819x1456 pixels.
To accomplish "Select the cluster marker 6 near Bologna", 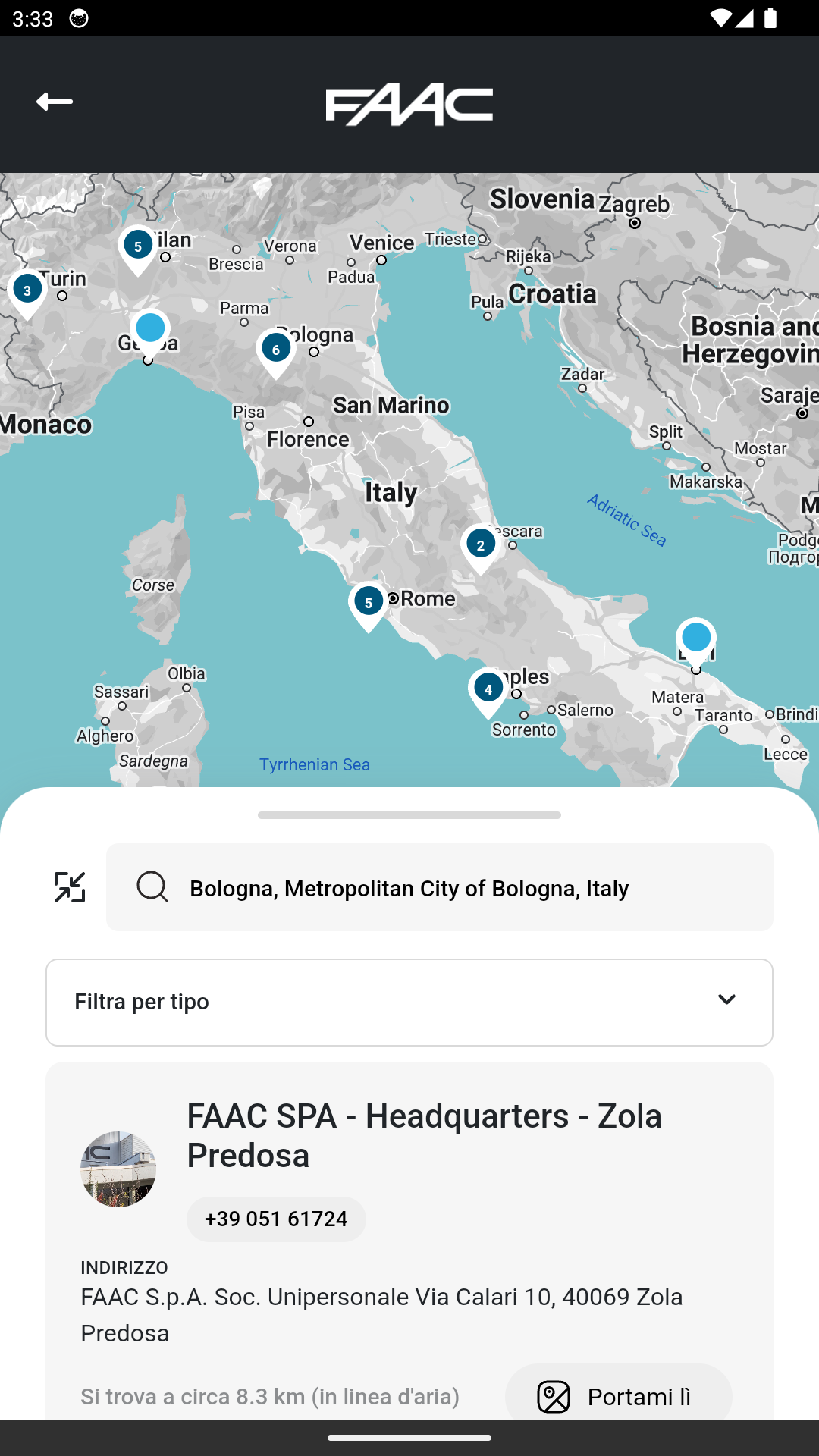I will [x=276, y=350].
